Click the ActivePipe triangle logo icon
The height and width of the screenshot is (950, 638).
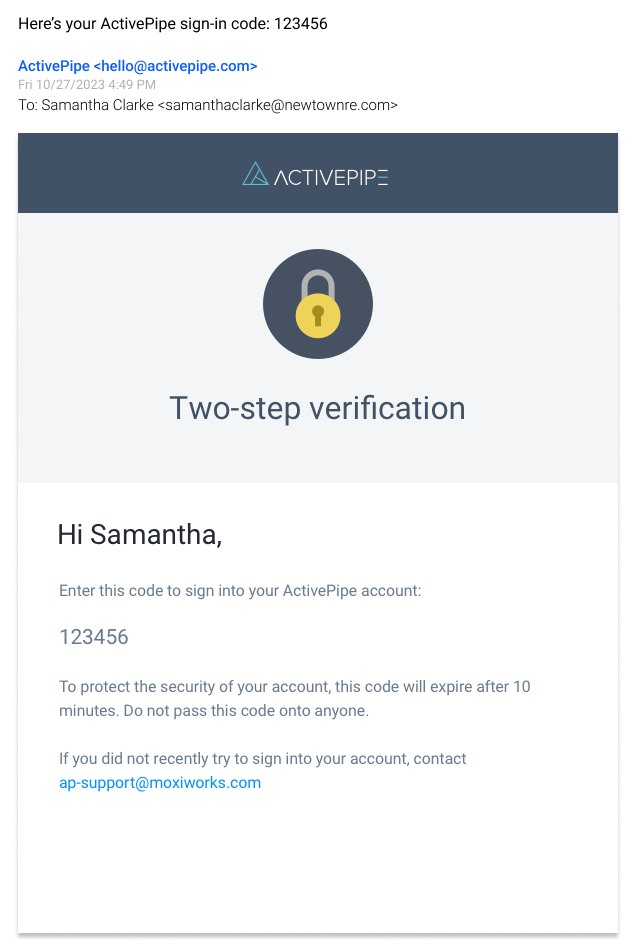pyautogui.click(x=255, y=174)
